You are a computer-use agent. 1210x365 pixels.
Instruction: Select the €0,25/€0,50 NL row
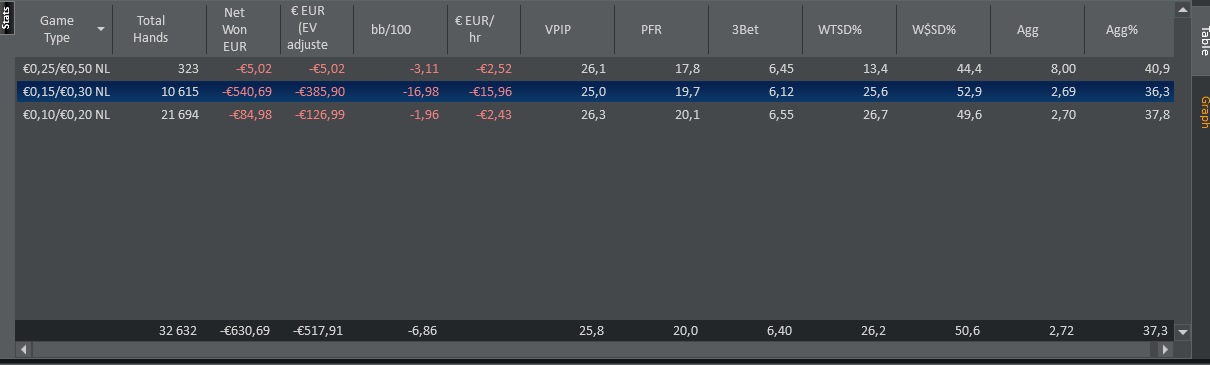(x=595, y=69)
